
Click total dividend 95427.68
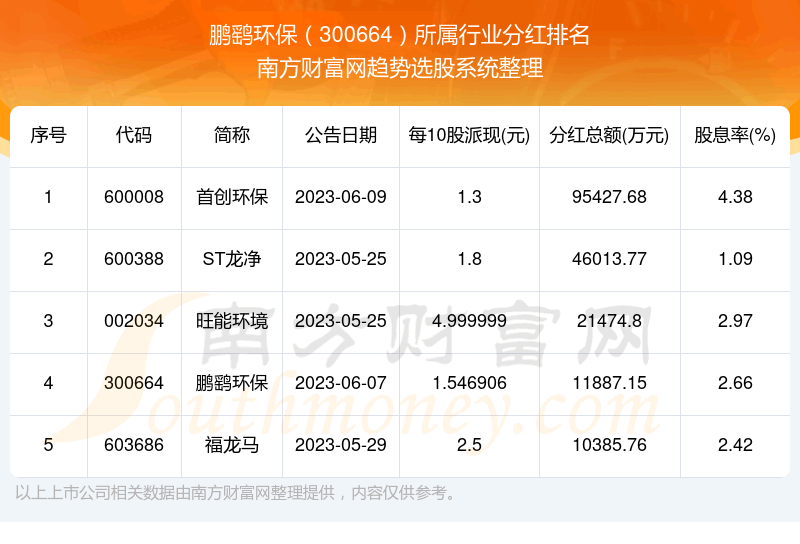pos(609,197)
